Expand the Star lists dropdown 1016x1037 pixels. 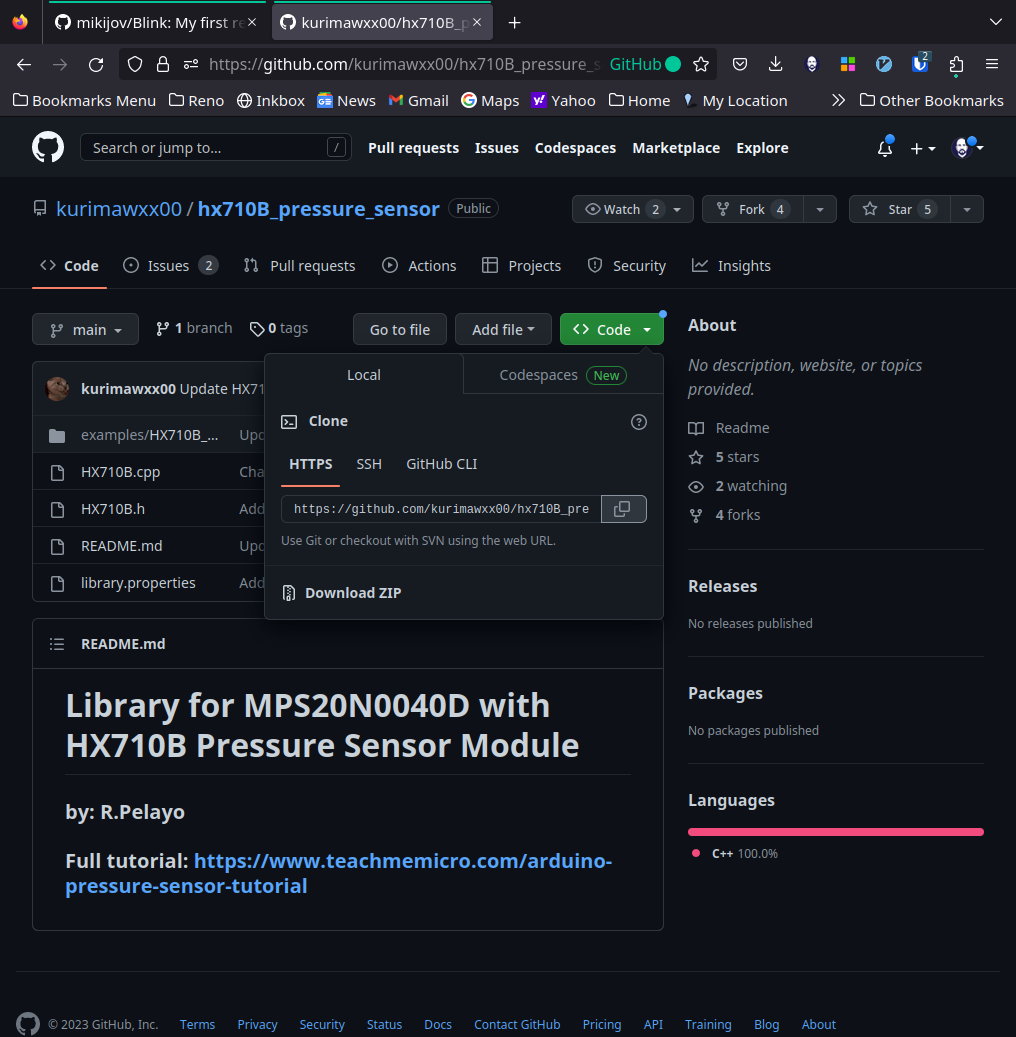[x=967, y=210]
